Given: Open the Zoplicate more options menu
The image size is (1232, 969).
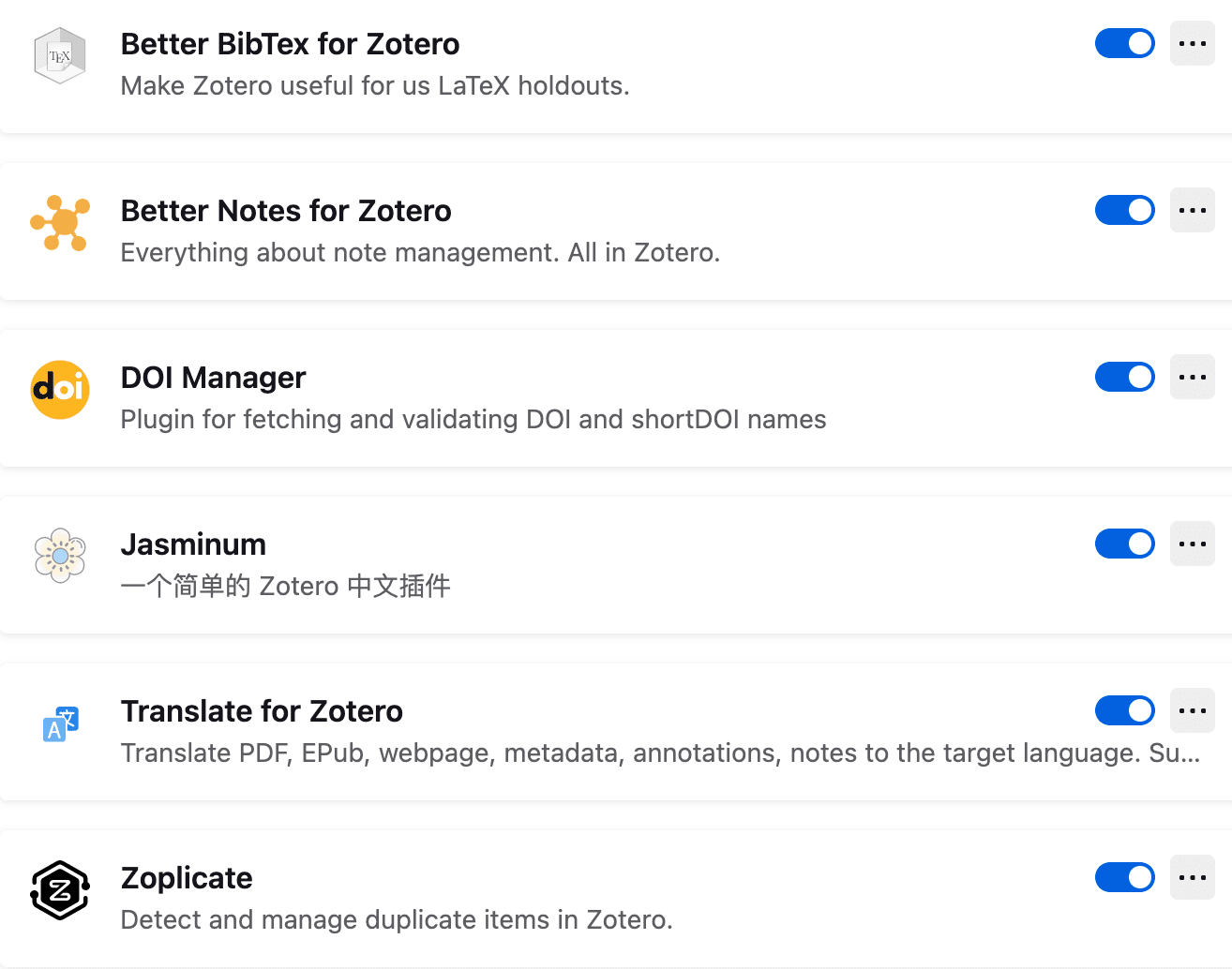Looking at the screenshot, I should pos(1193,877).
